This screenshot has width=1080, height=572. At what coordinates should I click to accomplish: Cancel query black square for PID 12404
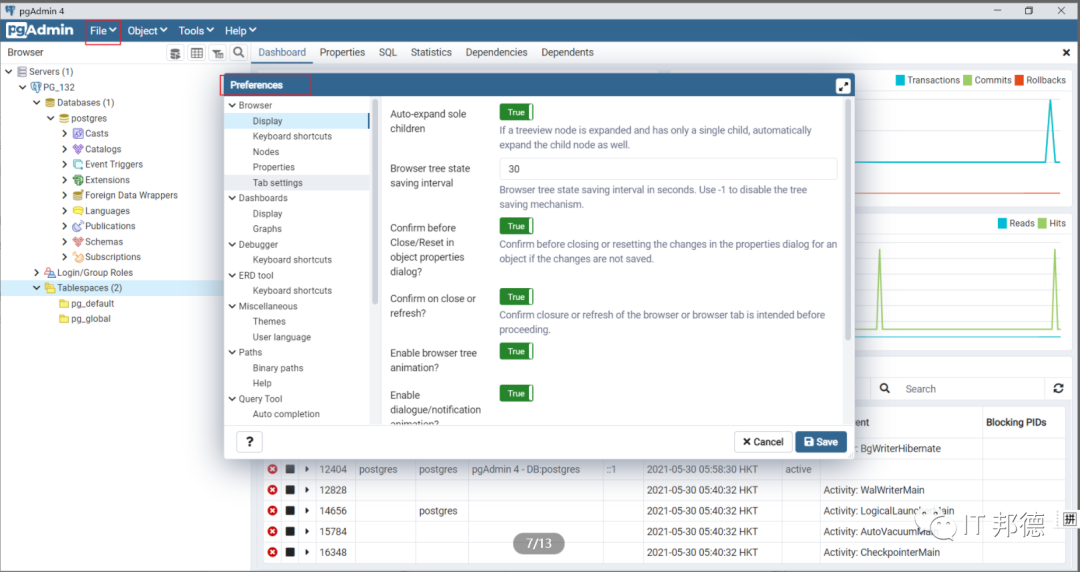(x=291, y=469)
